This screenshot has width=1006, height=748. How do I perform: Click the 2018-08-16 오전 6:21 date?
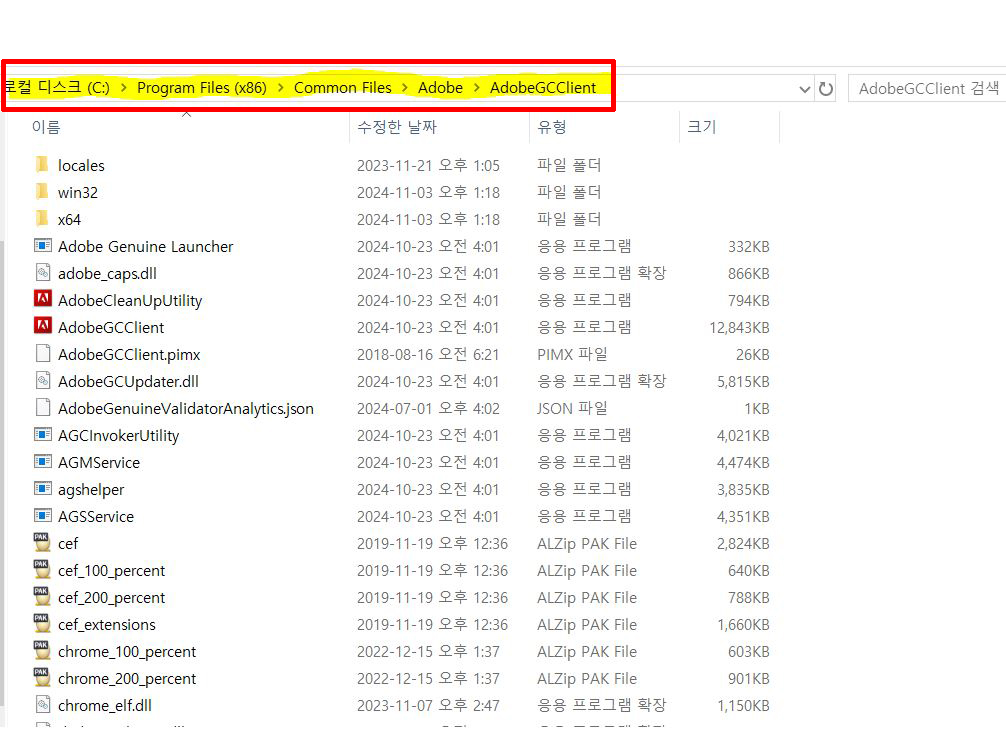pos(428,355)
